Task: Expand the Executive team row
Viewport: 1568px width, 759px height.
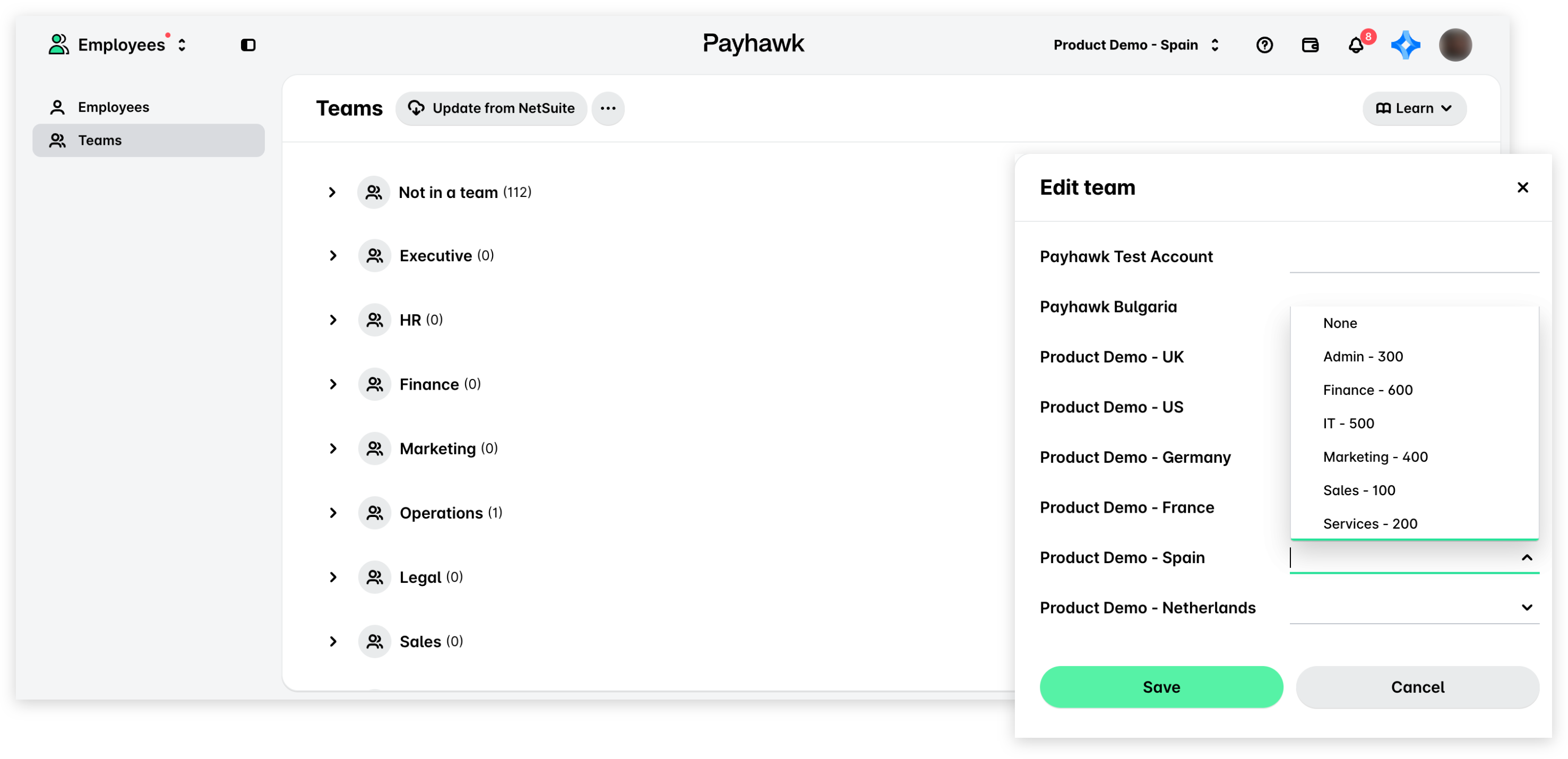Action: [x=333, y=256]
